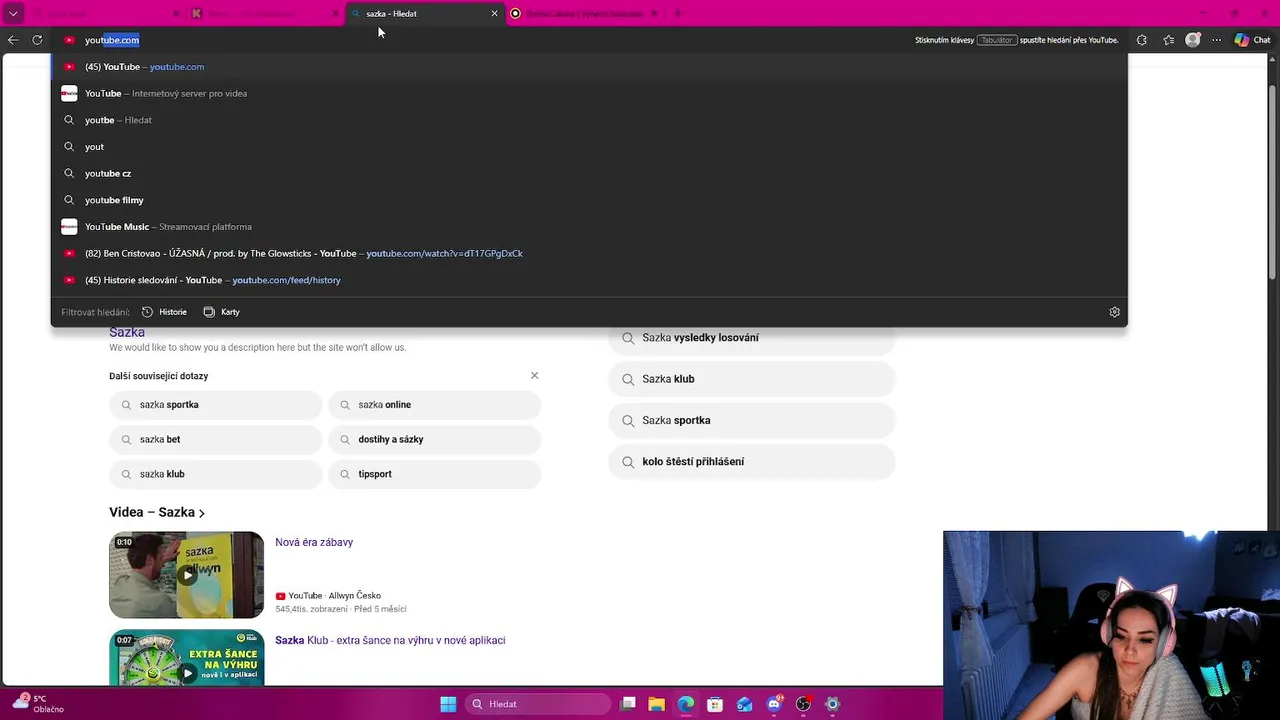Open the tab actions menu at top-left
This screenshot has width=1280, height=720.
(13, 13)
